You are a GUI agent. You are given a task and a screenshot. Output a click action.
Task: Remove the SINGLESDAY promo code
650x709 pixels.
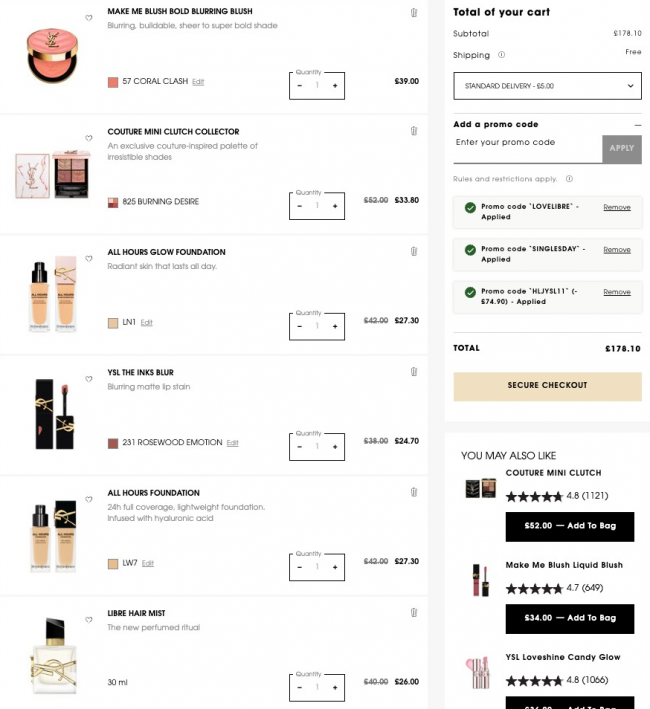[617, 250]
